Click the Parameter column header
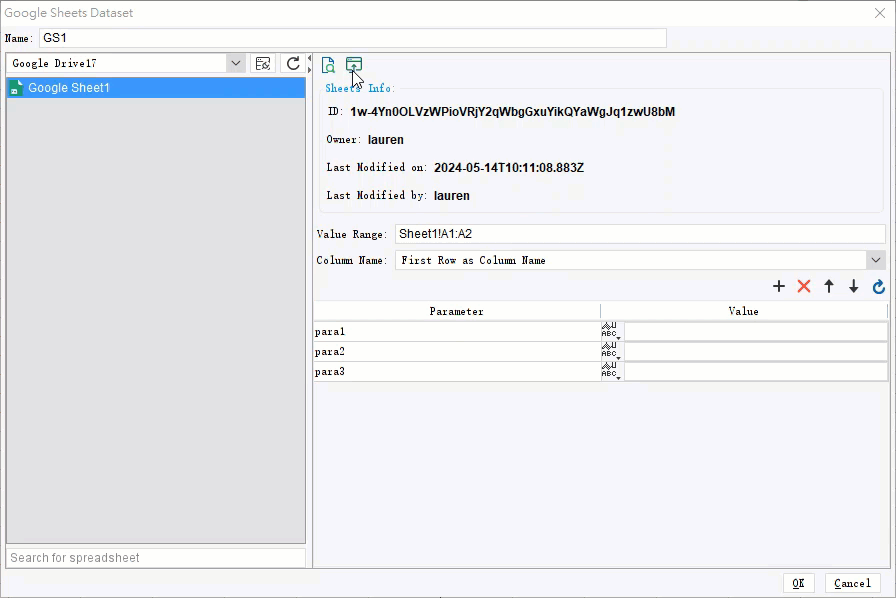The image size is (896, 598). coord(457,311)
